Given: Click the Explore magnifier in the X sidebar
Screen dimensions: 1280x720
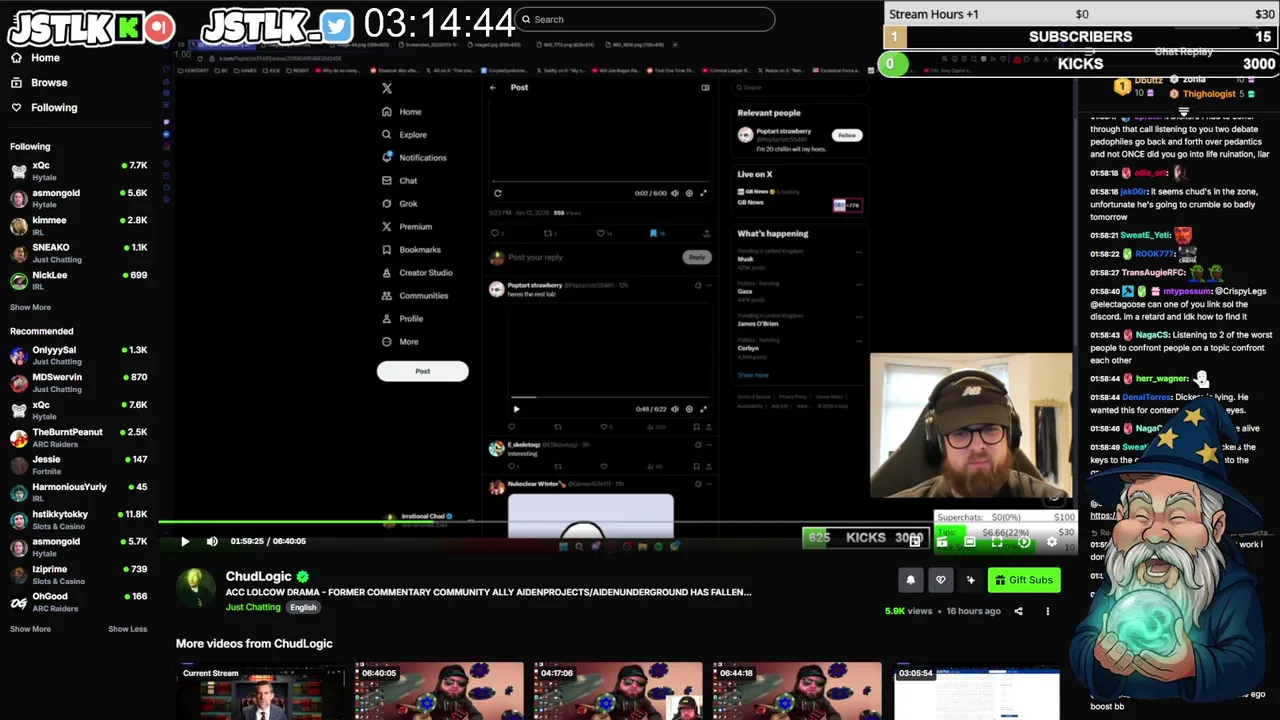Looking at the screenshot, I should pyautogui.click(x=387, y=134).
